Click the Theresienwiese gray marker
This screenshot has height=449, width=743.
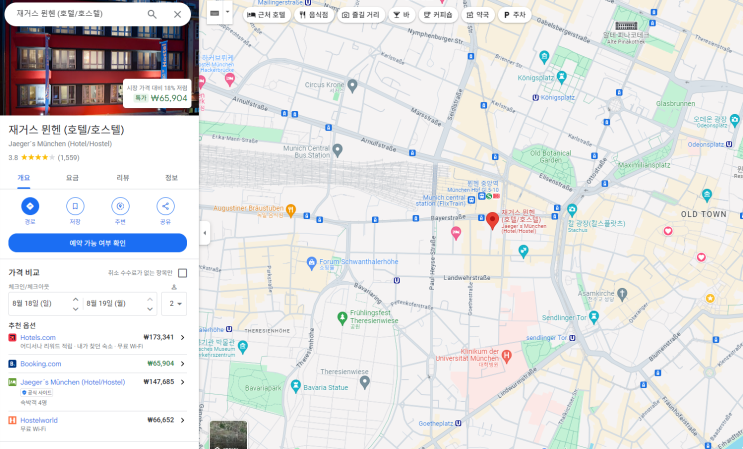pyautogui.click(x=364, y=382)
